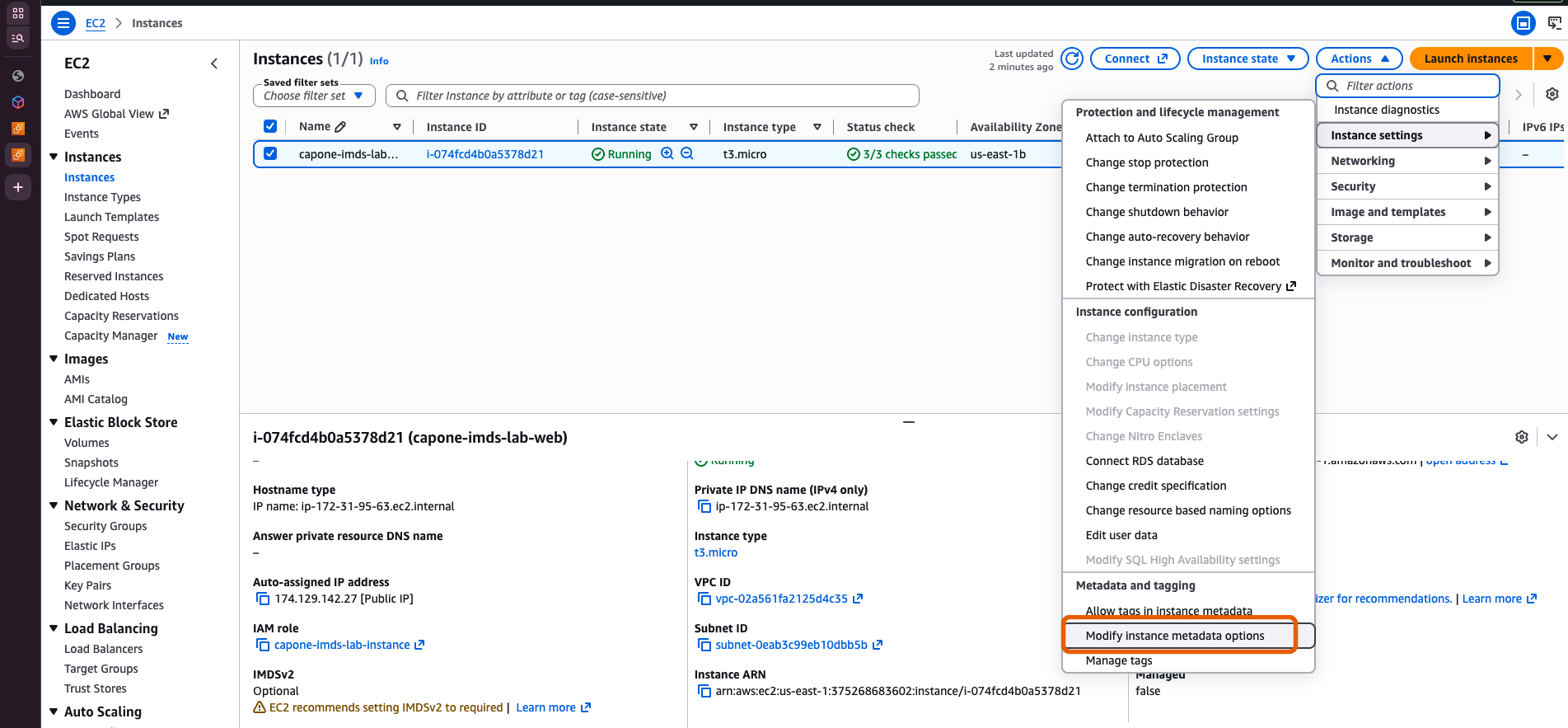Copy the Instance ARN
The height and width of the screenshot is (728, 1568).
(704, 691)
